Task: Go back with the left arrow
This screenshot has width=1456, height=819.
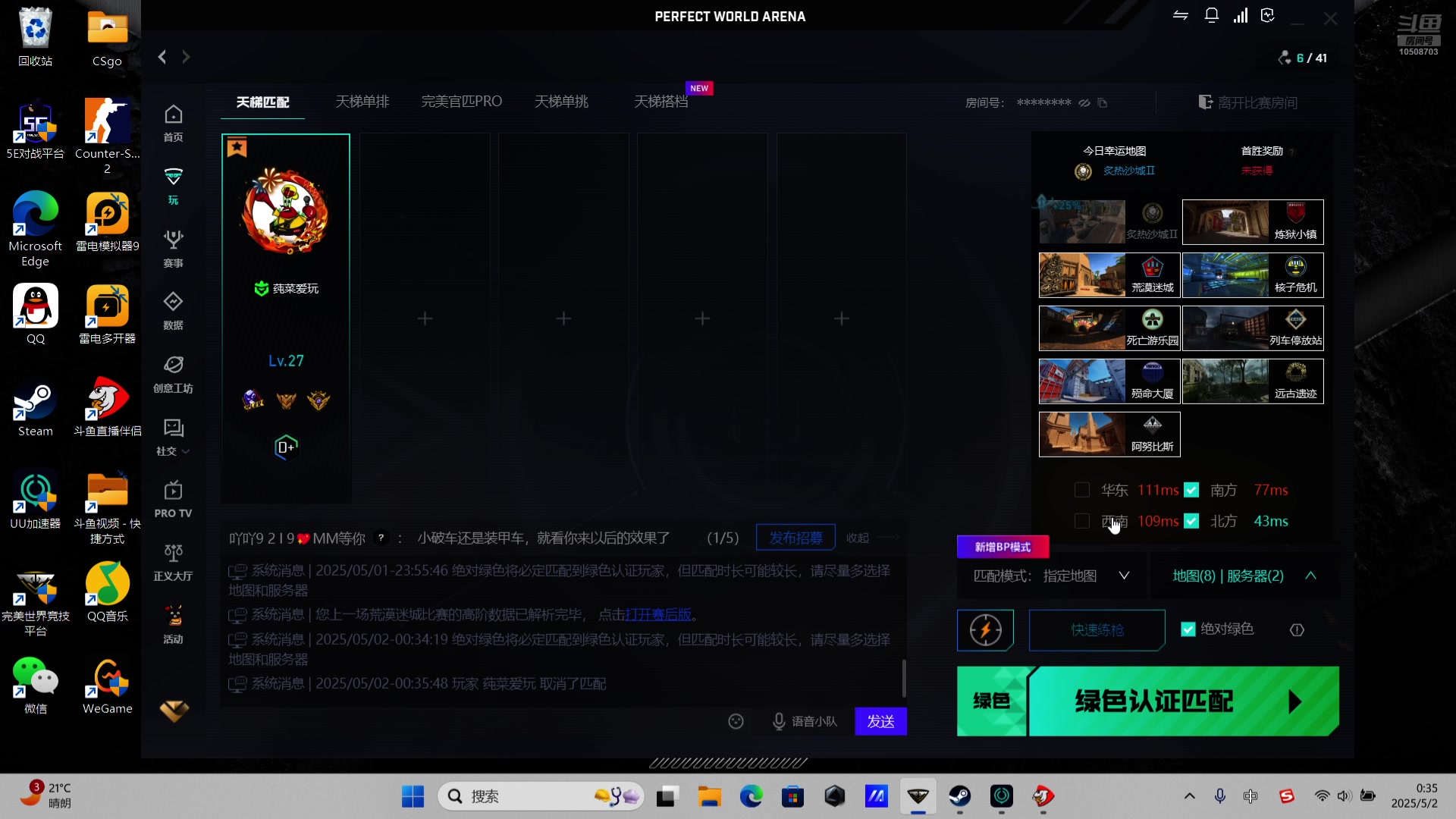Action: [162, 57]
